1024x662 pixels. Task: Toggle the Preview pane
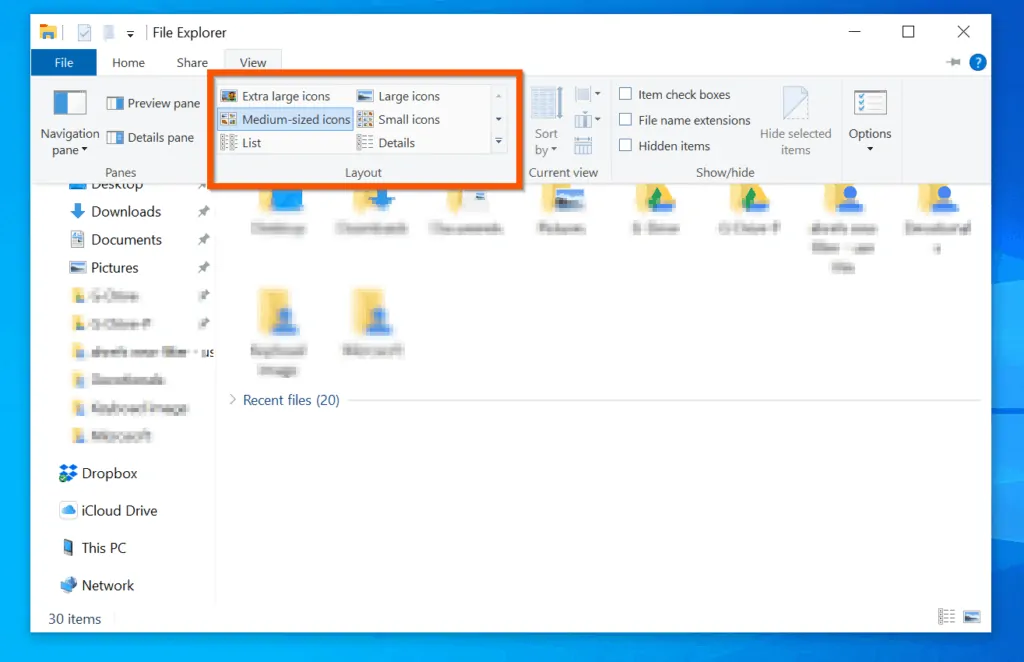pos(154,103)
